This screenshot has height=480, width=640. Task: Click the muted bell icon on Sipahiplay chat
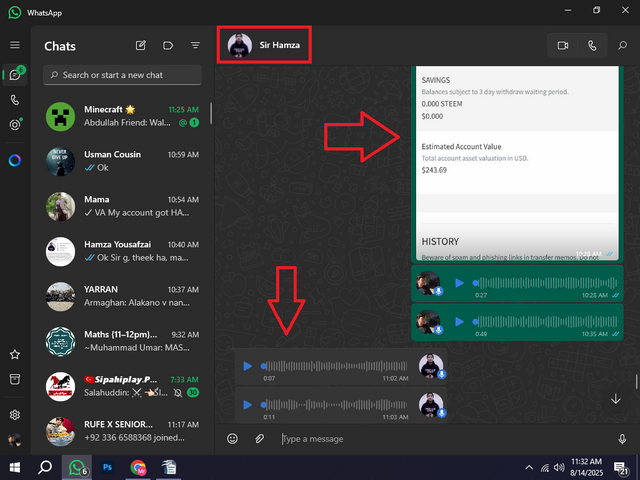coord(178,393)
